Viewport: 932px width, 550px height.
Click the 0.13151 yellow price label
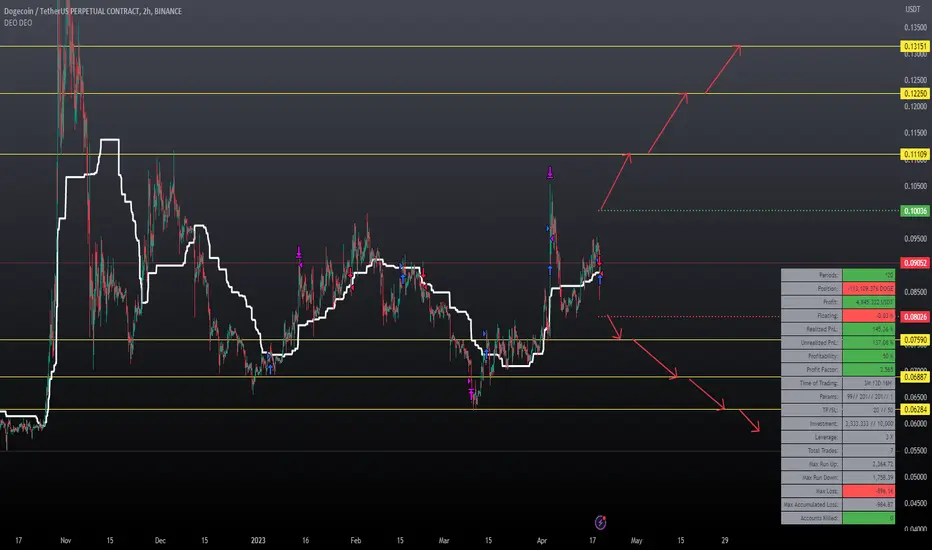[x=915, y=46]
